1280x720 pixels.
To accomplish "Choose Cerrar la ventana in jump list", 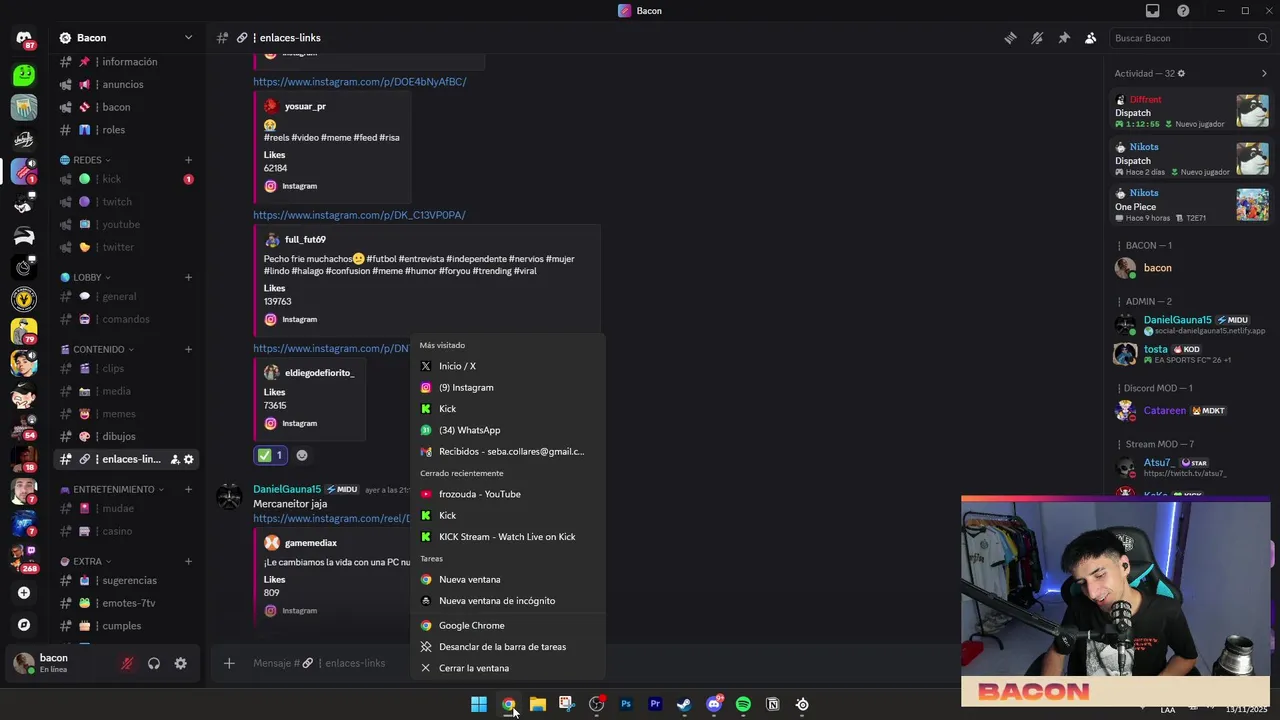I will point(508,668).
